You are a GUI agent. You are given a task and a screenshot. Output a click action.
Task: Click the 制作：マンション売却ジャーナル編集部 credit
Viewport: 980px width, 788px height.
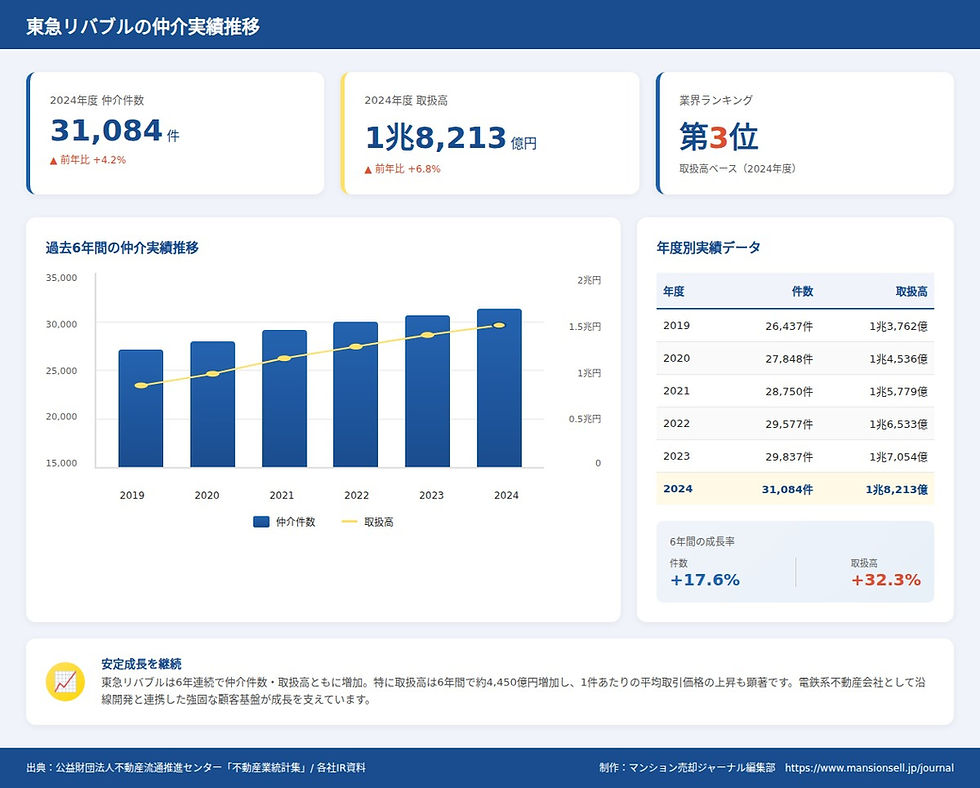click(x=687, y=767)
